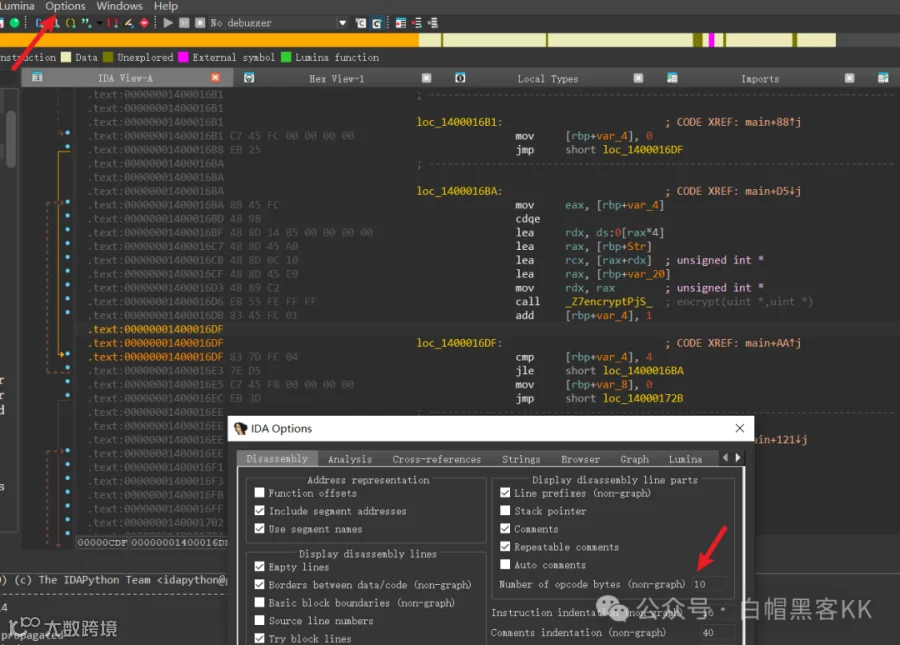The image size is (900, 645).
Task: Click the Hex View-1 tab icon
Action: tap(249, 78)
